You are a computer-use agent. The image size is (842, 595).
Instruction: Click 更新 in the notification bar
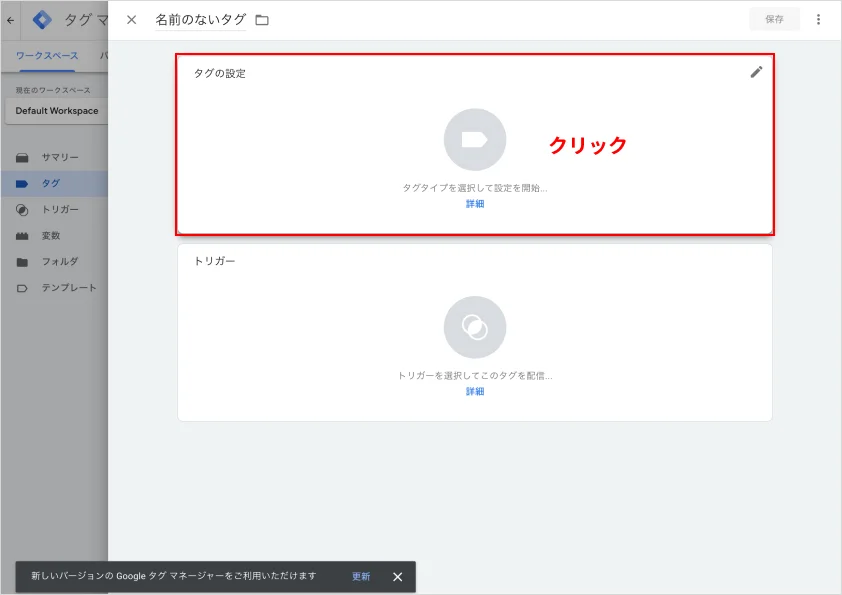[x=361, y=576]
